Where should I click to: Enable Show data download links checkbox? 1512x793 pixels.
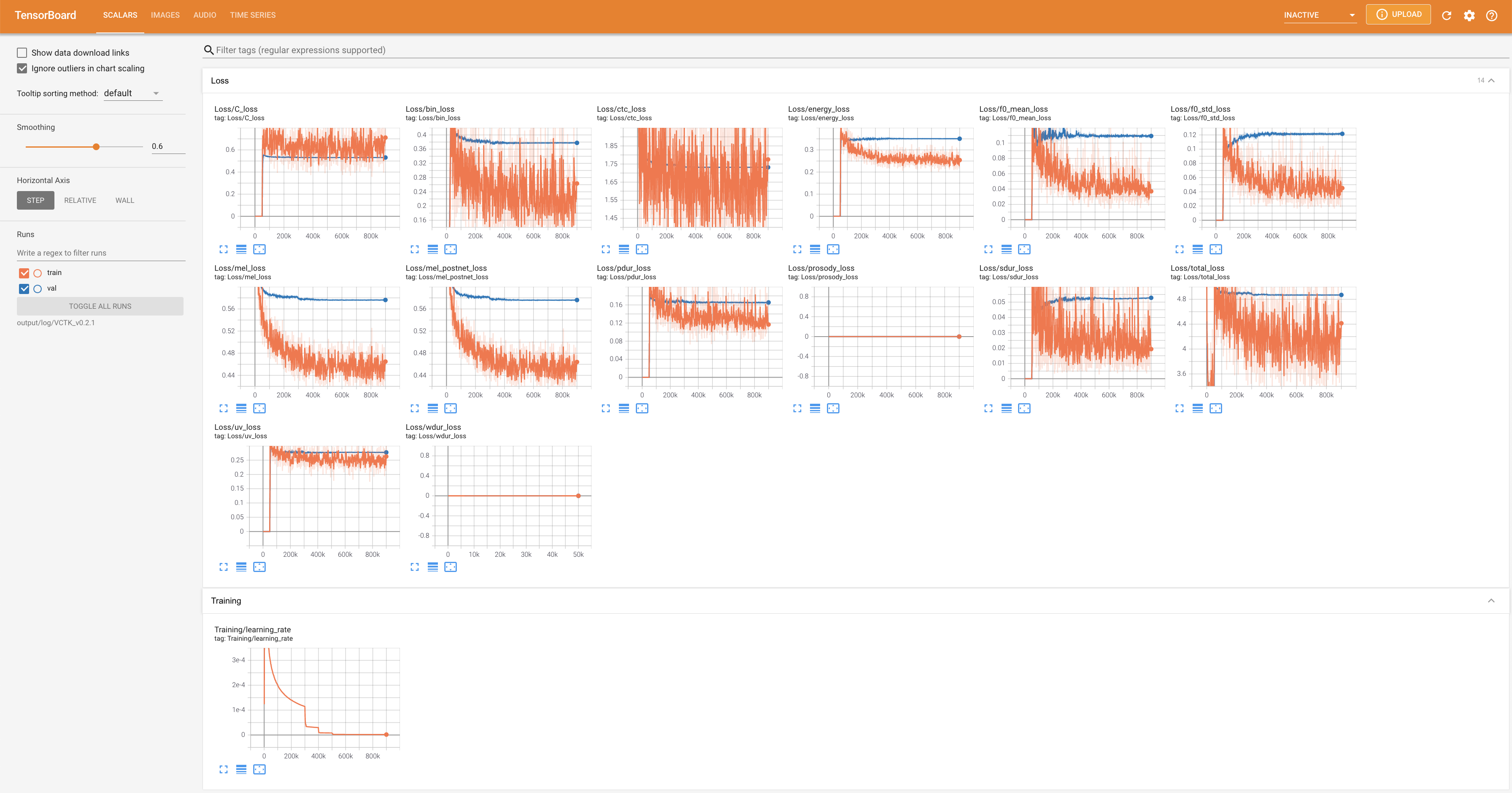coord(22,53)
